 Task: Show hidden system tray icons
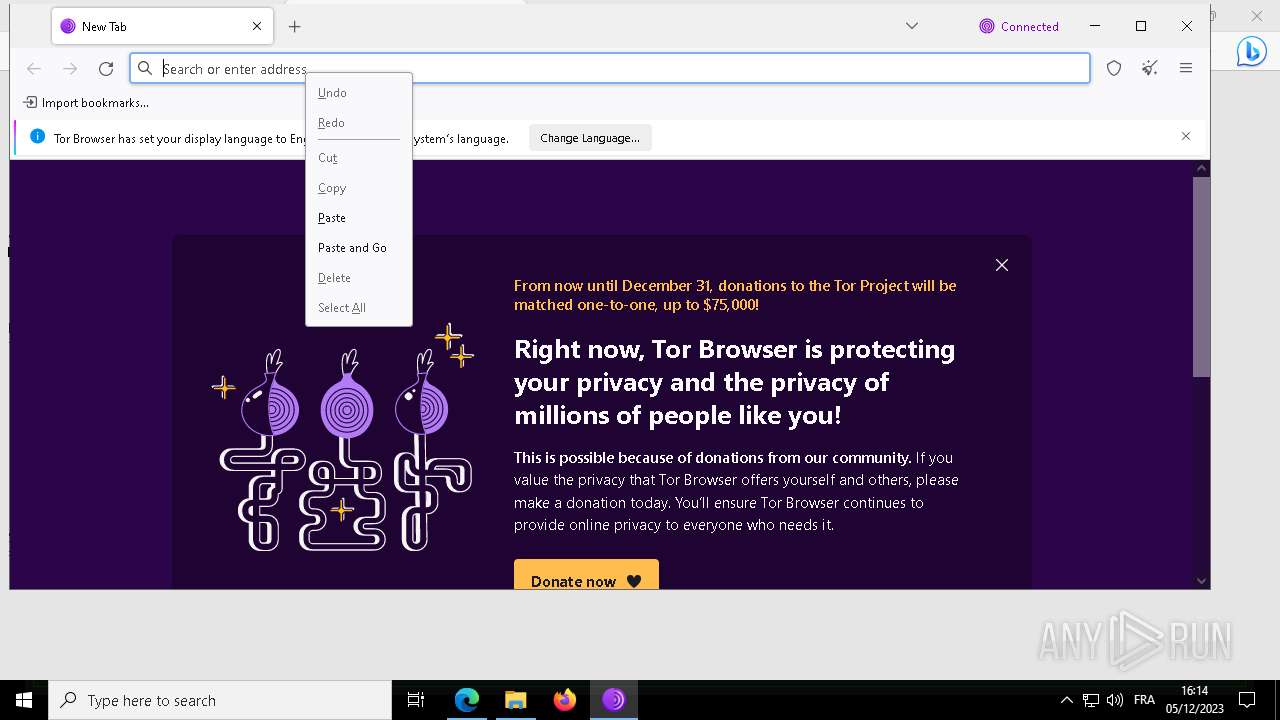[x=1066, y=700]
